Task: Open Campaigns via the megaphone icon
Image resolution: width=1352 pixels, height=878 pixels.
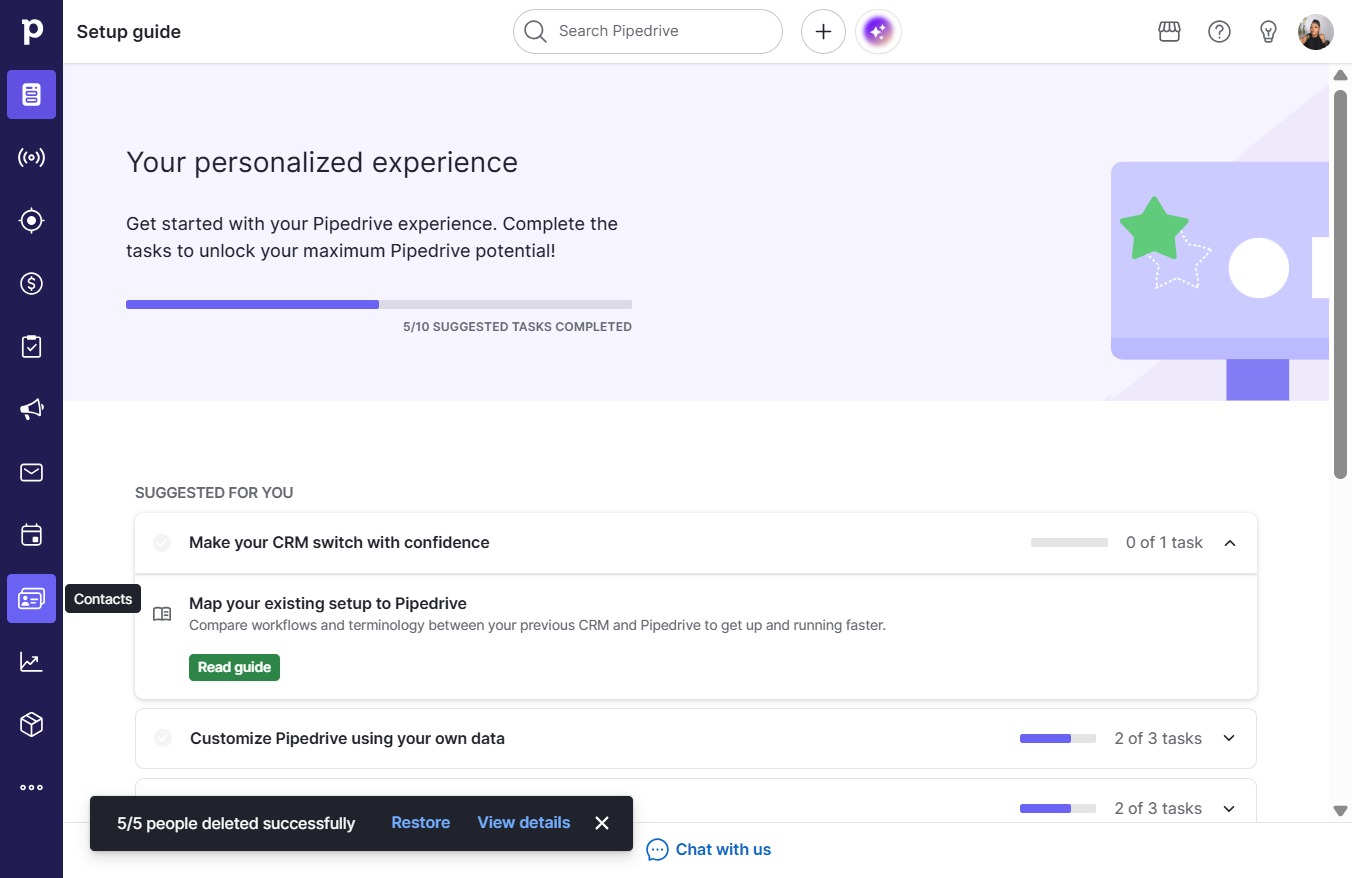Action: (x=32, y=410)
